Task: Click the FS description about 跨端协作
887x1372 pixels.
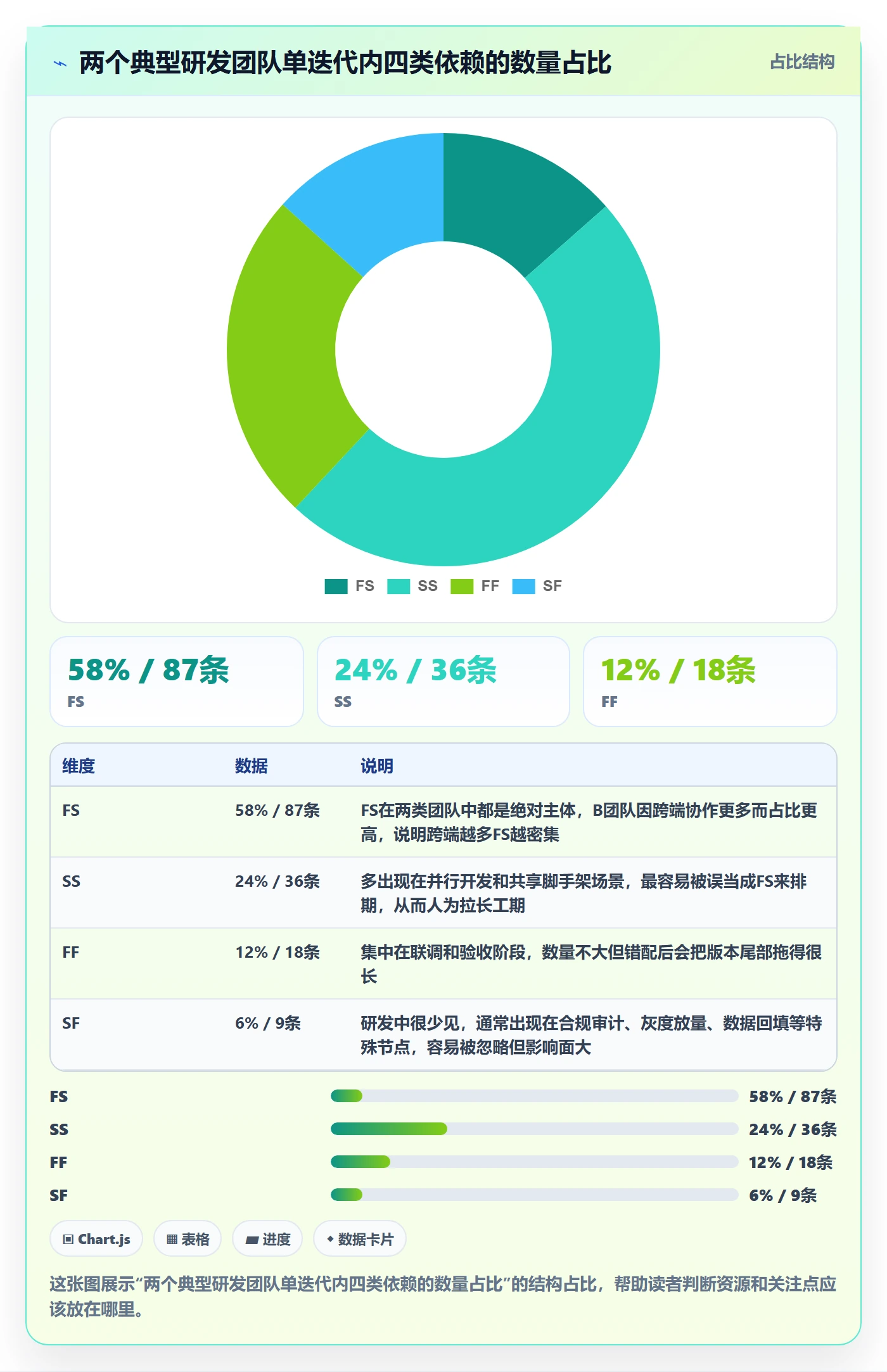Action: [x=589, y=822]
